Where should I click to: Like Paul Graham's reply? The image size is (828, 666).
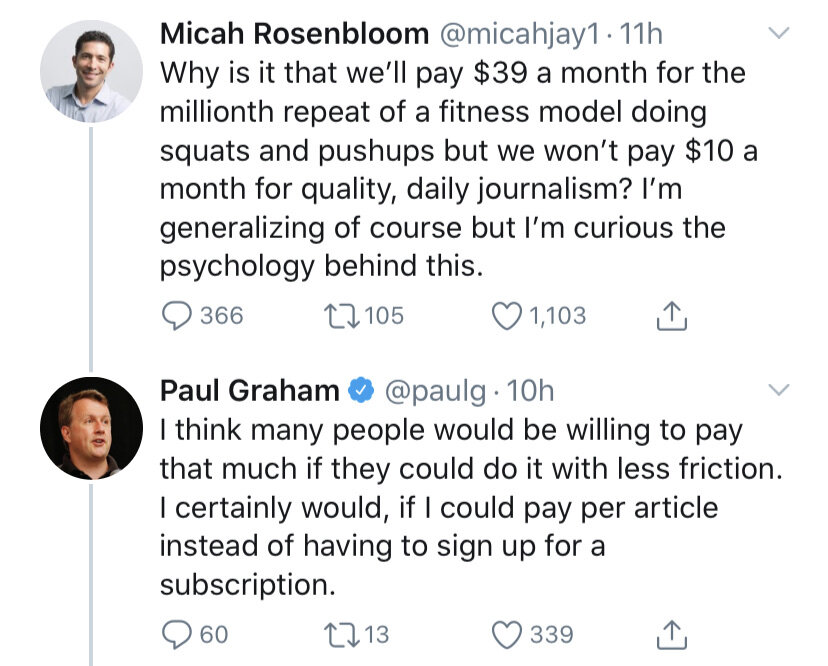[x=507, y=634]
